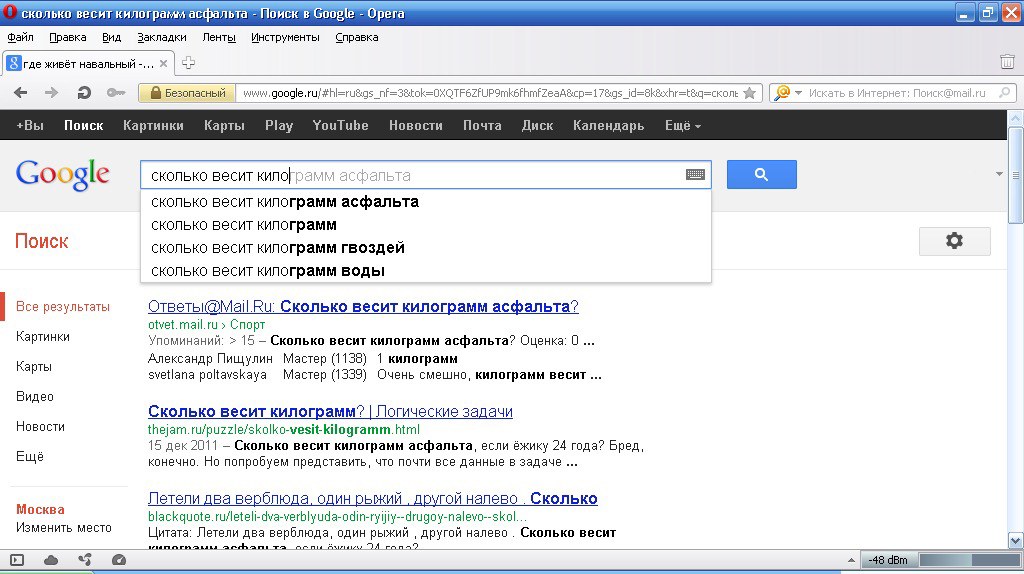Open YouTube in the Google bar
The image size is (1024, 574).
click(340, 125)
